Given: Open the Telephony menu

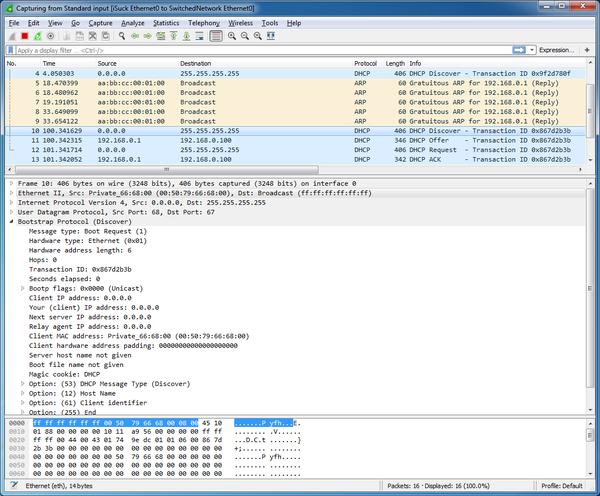Looking at the screenshot, I should (204, 22).
